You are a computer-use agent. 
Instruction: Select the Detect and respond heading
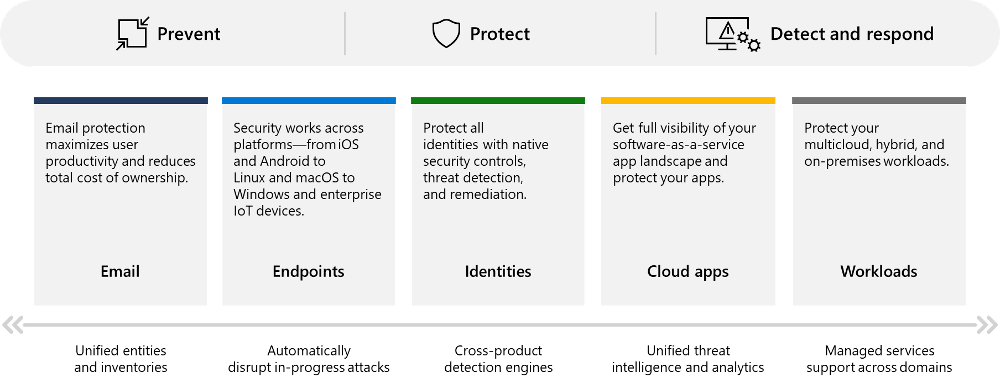point(852,34)
